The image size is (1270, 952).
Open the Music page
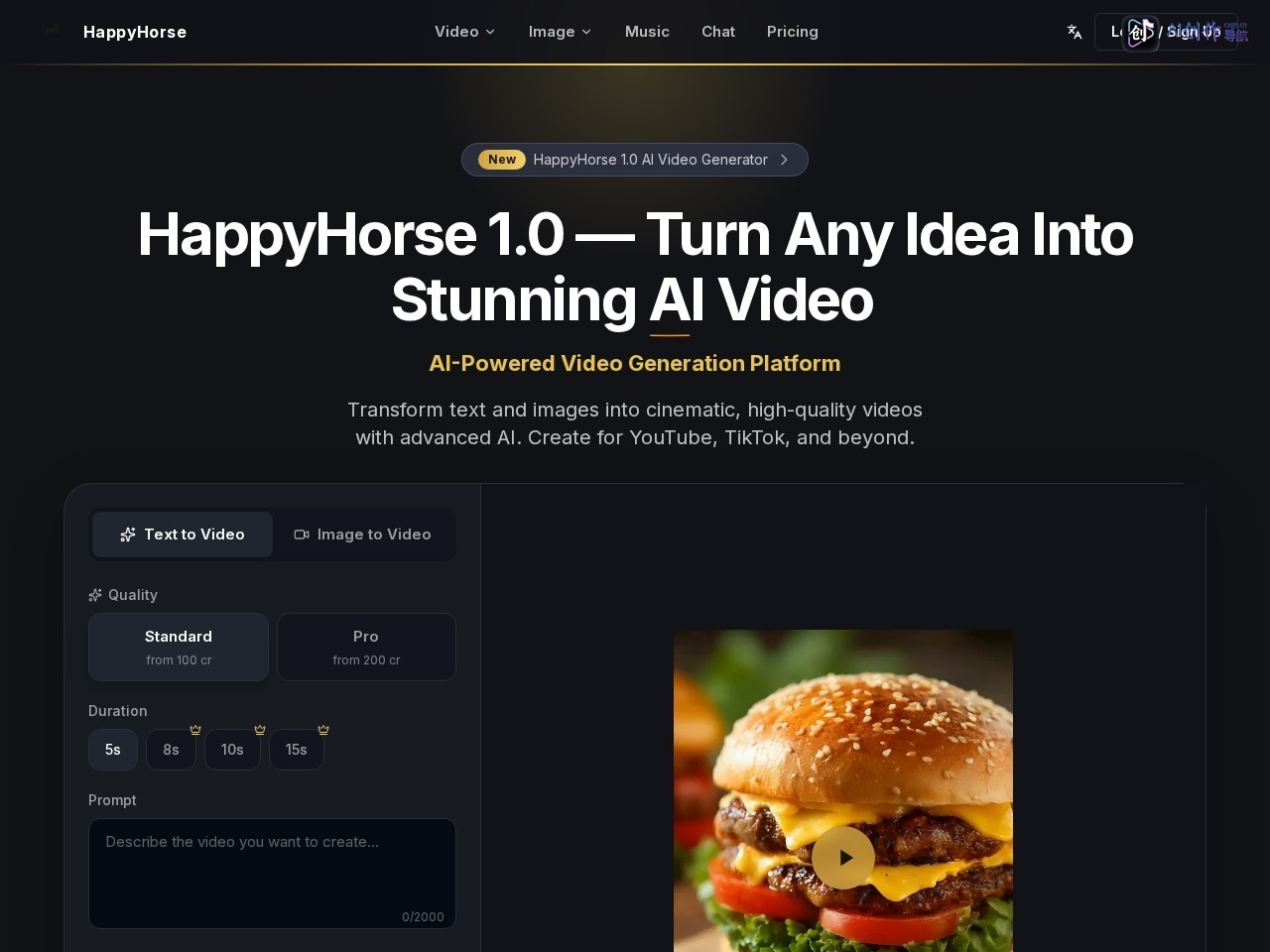(x=647, y=32)
